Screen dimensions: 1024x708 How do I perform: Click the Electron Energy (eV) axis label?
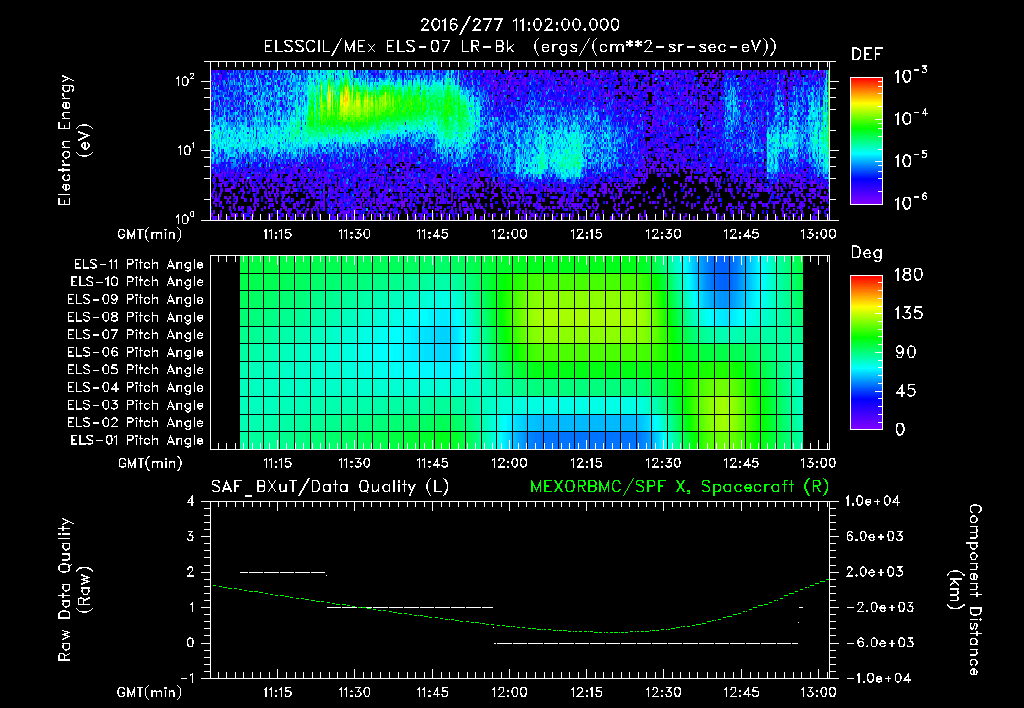[74, 140]
